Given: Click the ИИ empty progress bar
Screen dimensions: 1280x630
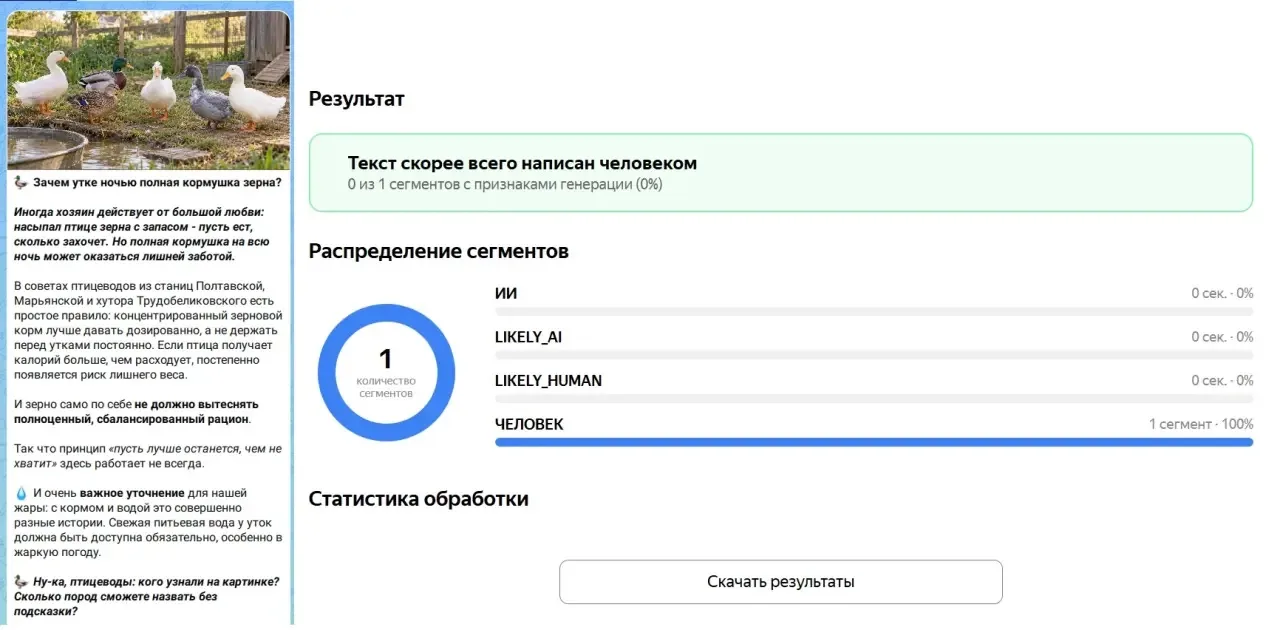Looking at the screenshot, I should coord(874,311).
